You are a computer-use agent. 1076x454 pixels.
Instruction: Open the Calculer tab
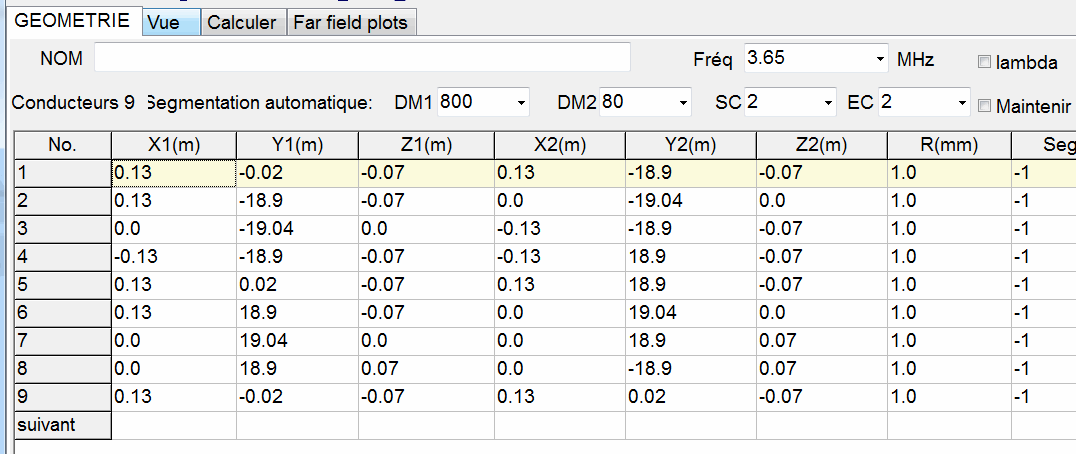pyautogui.click(x=242, y=23)
